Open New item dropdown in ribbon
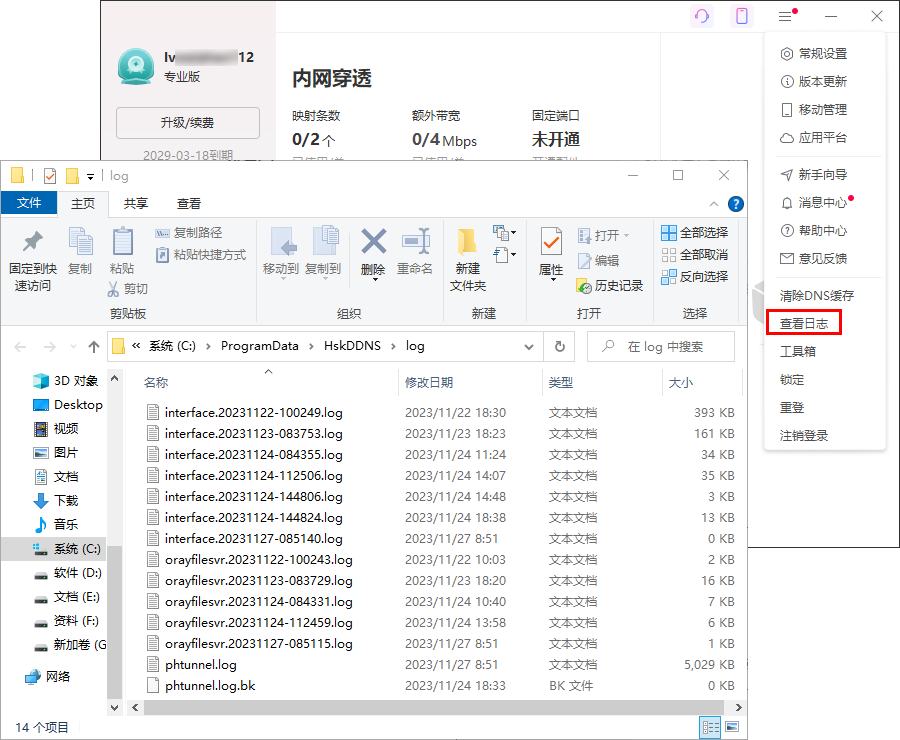The width and height of the screenshot is (900, 740). coord(505,233)
